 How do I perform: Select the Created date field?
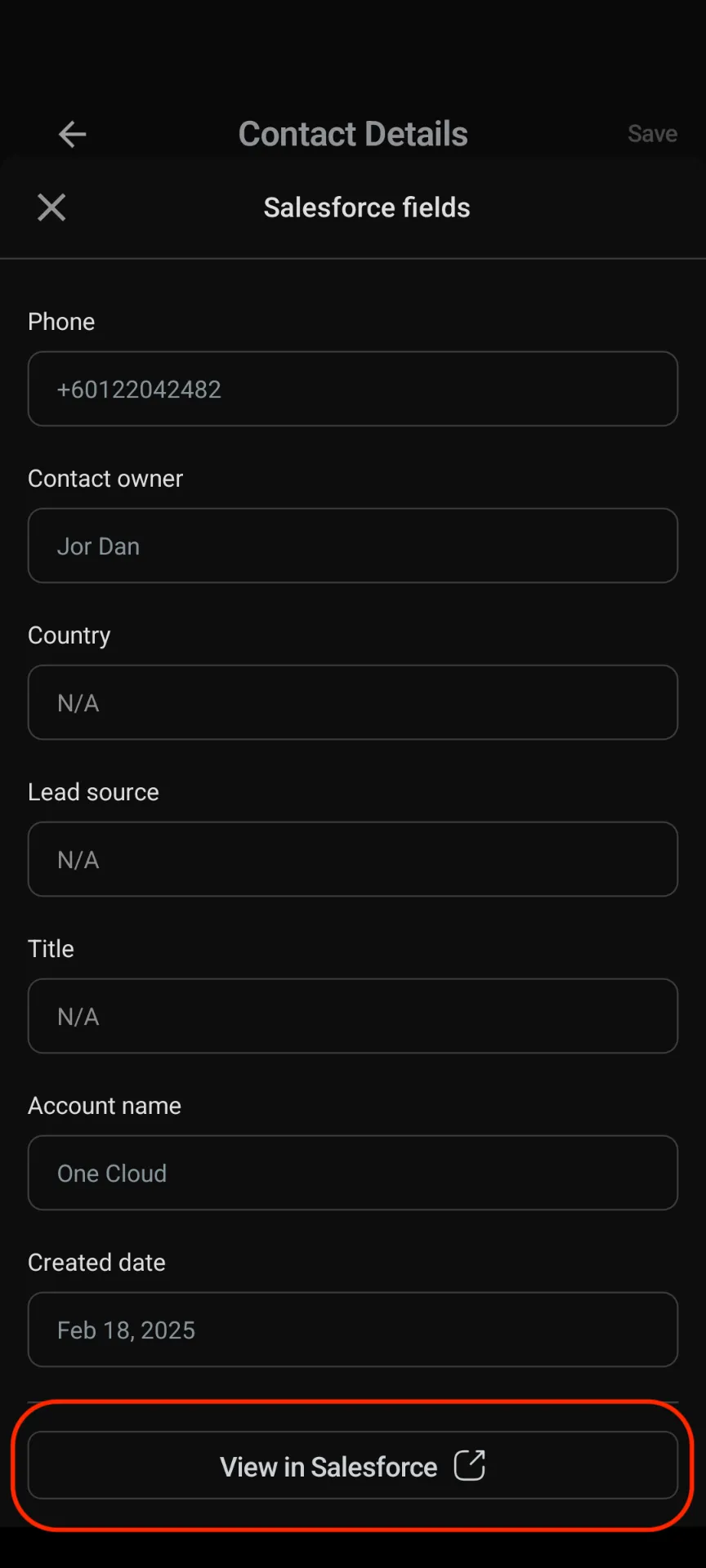(x=353, y=1330)
